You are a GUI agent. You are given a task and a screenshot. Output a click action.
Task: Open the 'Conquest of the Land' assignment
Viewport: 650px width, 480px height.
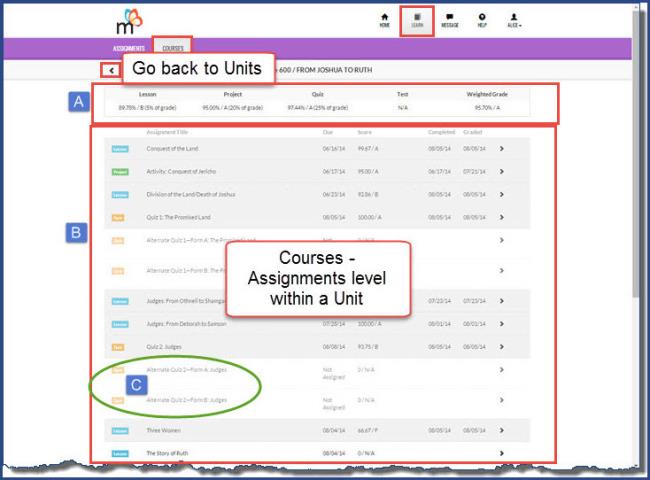tap(172, 148)
